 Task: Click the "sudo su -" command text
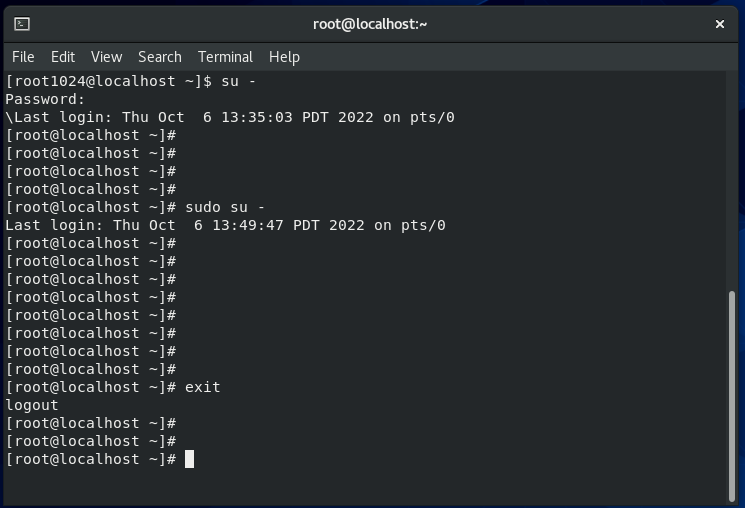pos(225,207)
